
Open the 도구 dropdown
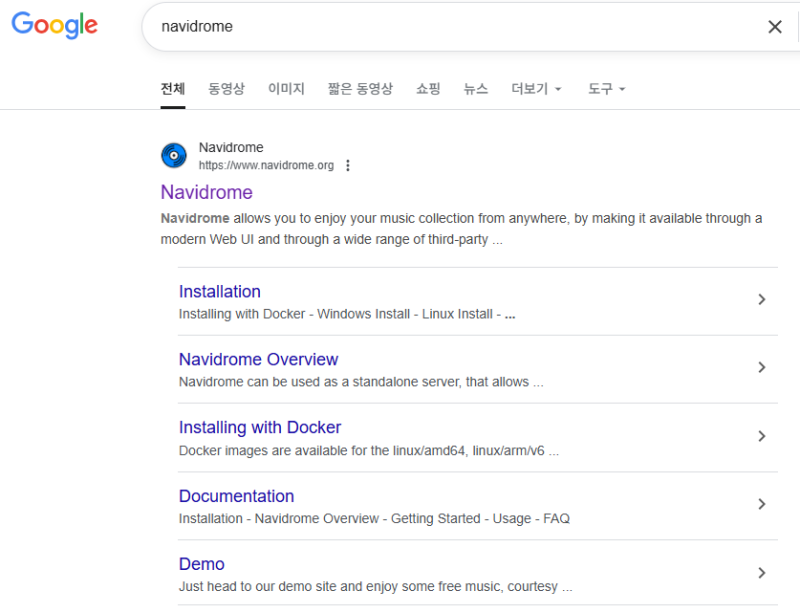click(x=606, y=89)
